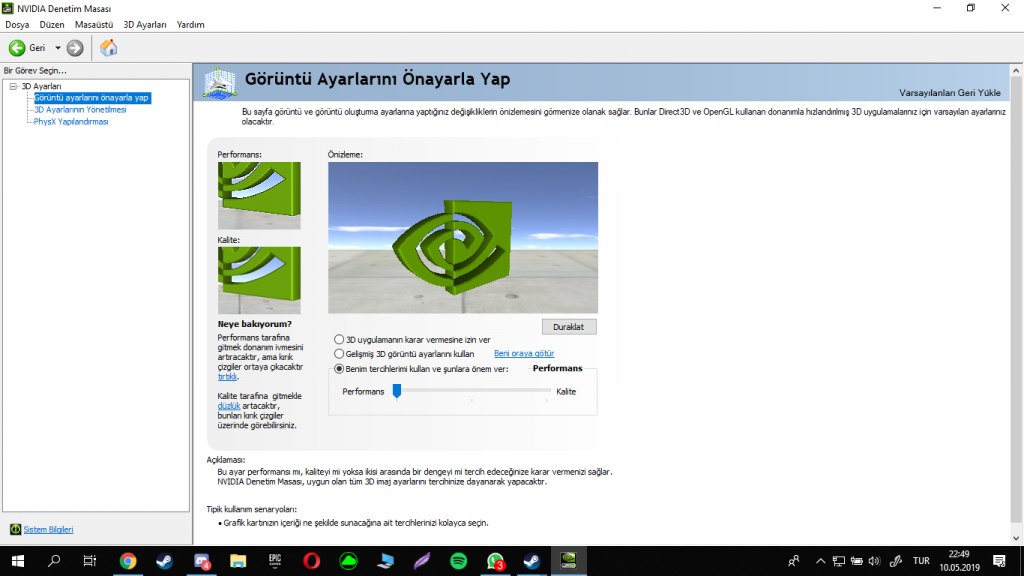Click 'Varsayılanları Geri Yükle' link

coord(950,93)
